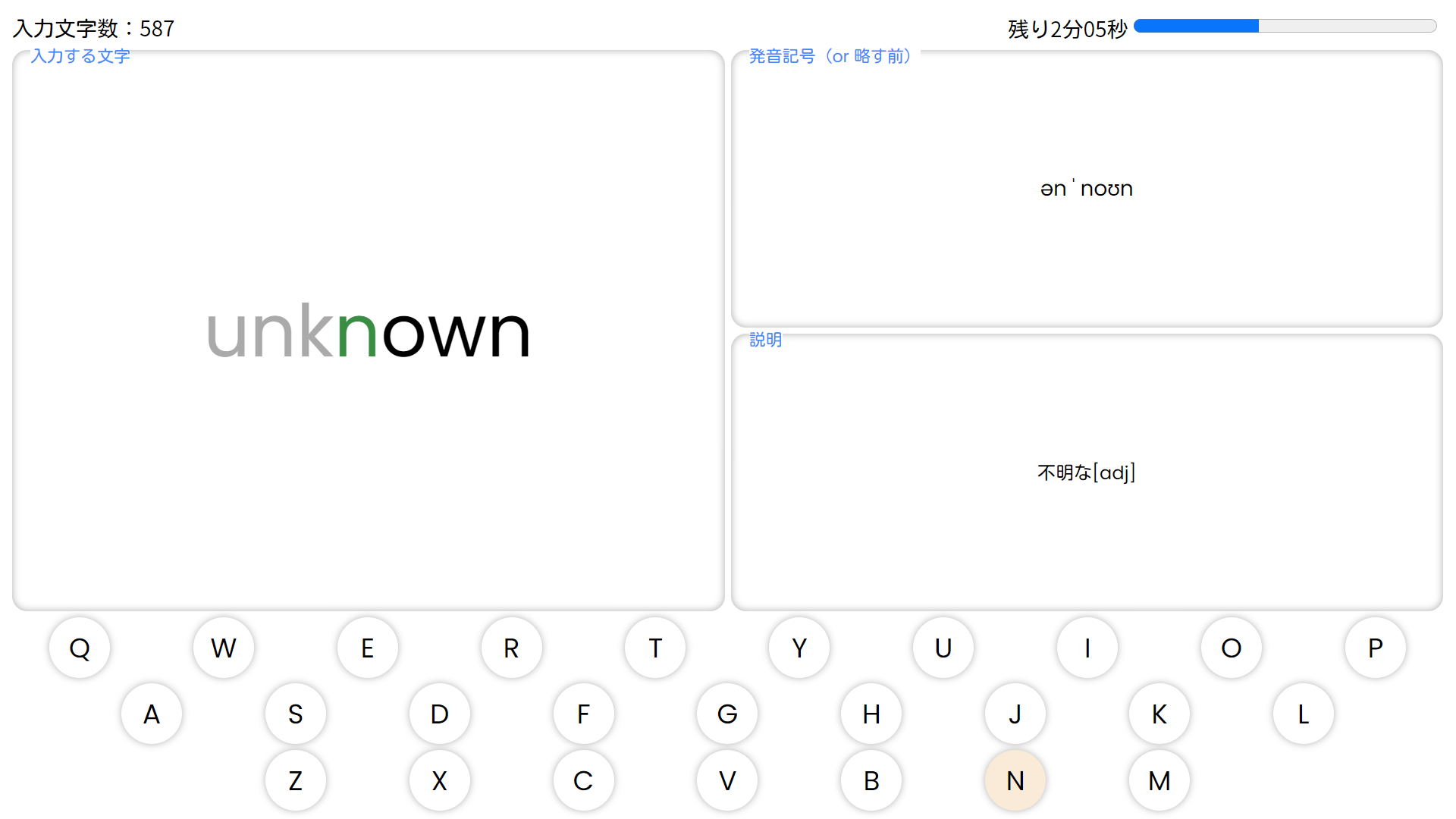This screenshot has width=1456, height=819.
Task: Click the 入力する文字 panel label
Action: [x=80, y=56]
